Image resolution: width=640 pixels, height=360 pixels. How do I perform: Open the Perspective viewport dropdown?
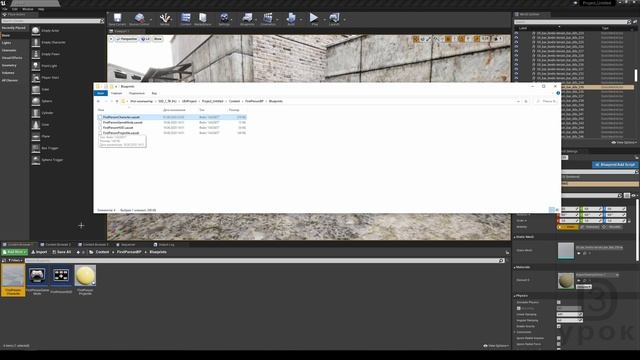click(x=127, y=39)
